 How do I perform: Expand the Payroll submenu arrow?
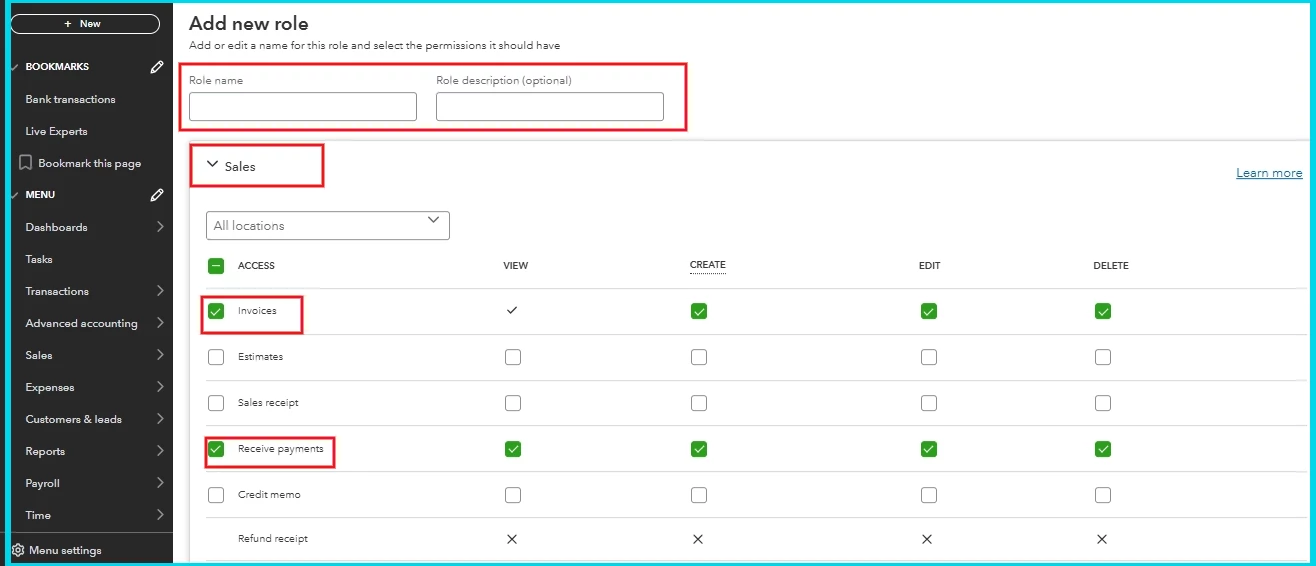coord(160,483)
